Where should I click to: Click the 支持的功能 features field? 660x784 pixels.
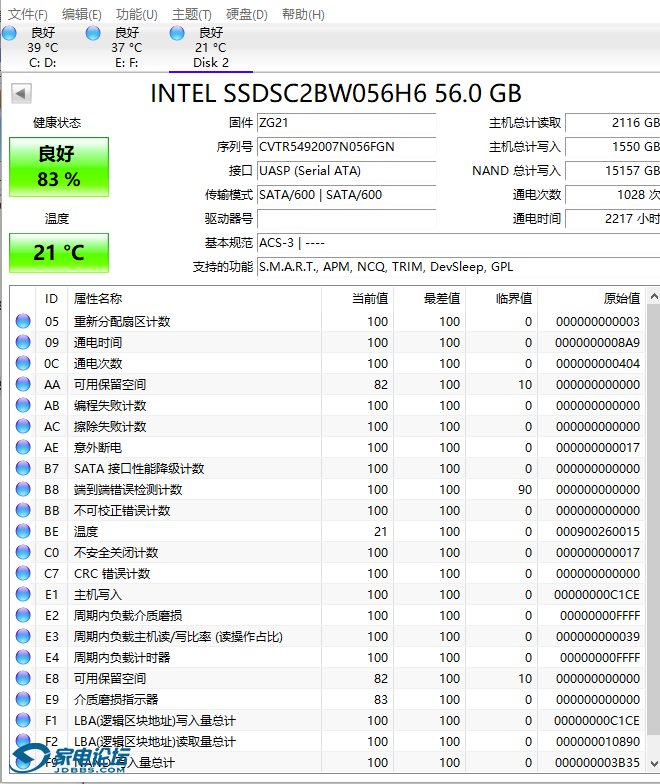point(458,267)
